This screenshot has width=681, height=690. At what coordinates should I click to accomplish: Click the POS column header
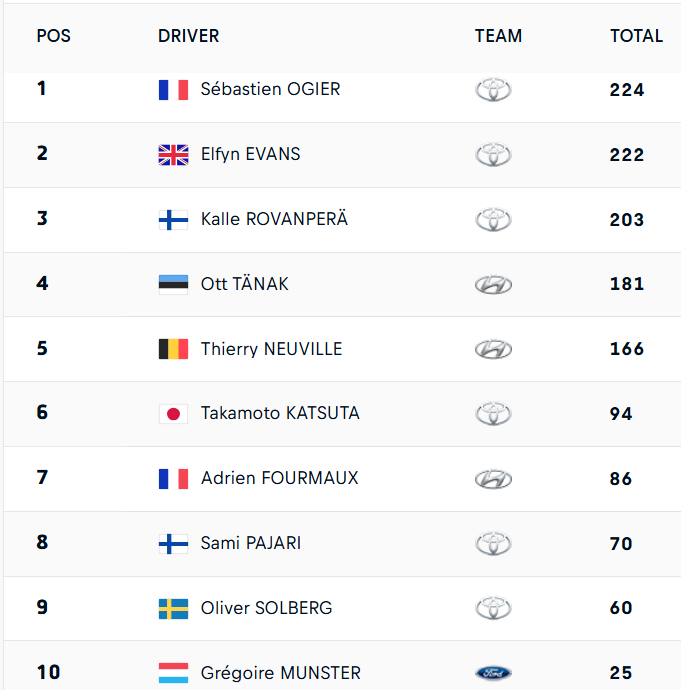pos(53,36)
